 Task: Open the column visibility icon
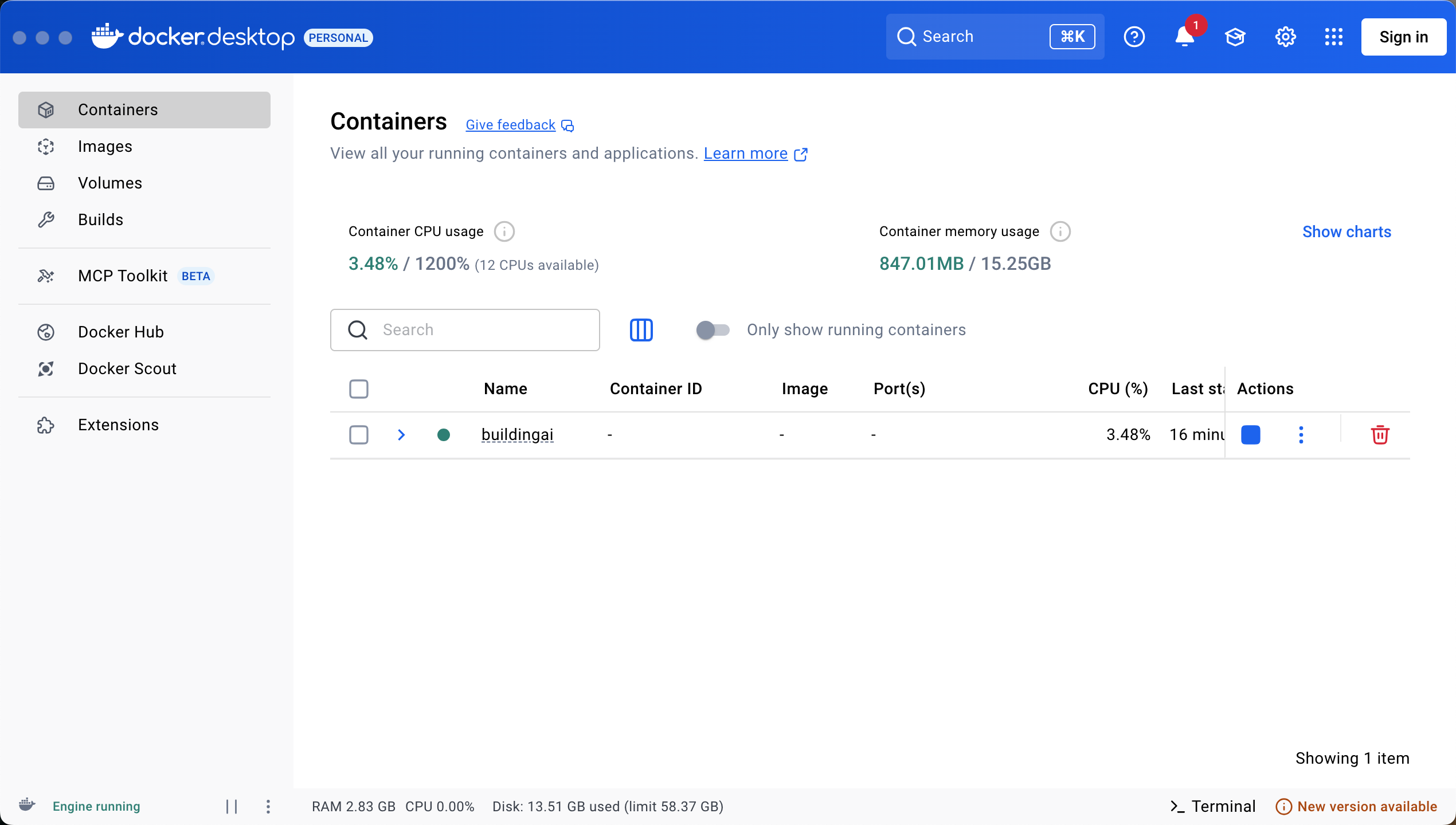pyautogui.click(x=641, y=330)
